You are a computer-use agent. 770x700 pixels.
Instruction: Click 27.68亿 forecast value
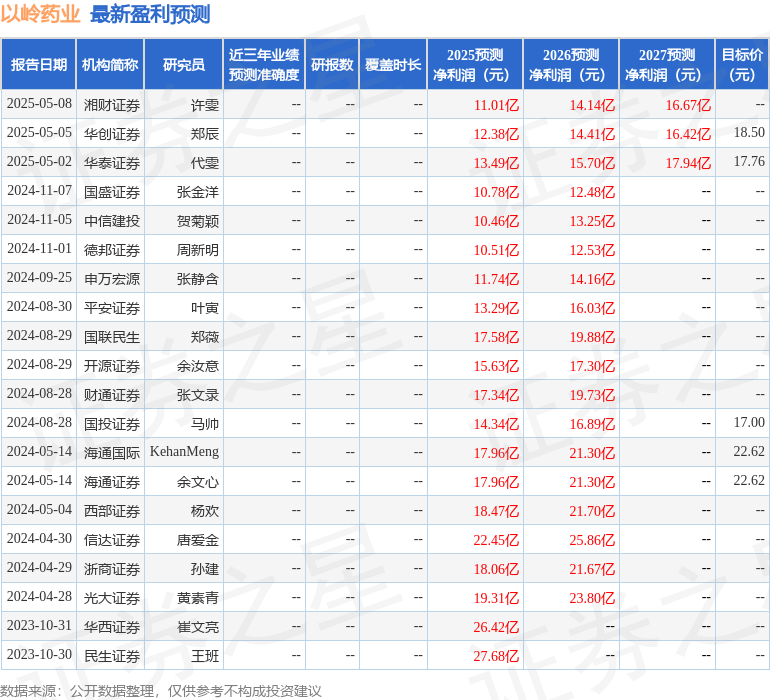point(496,655)
